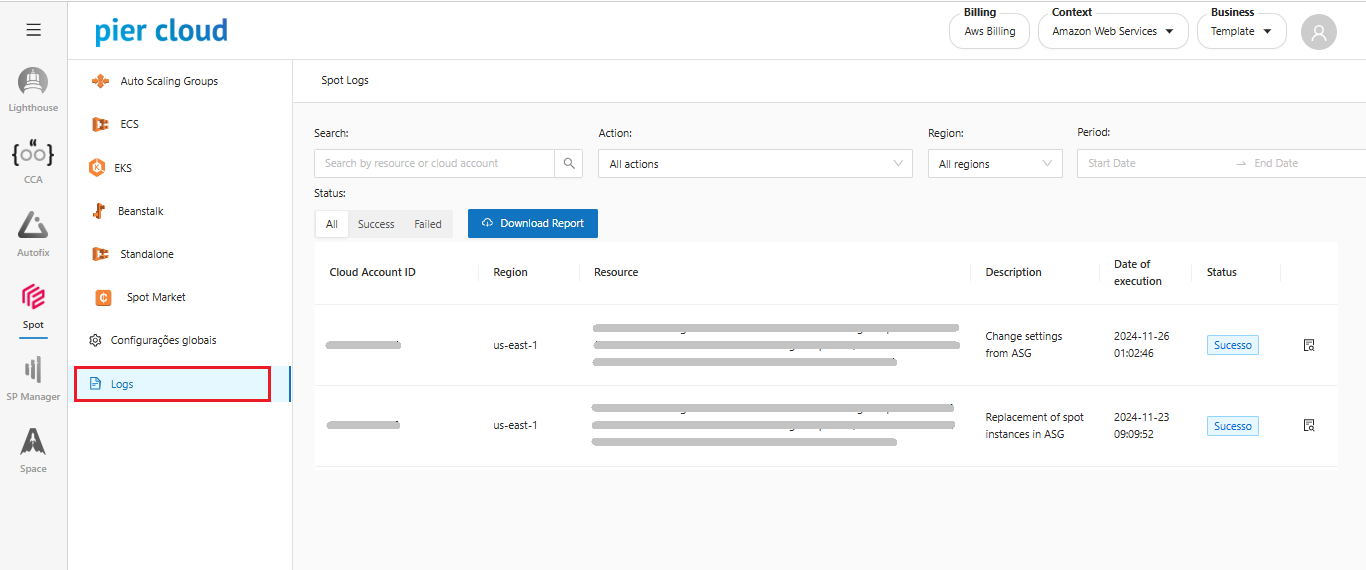Go to the CCA module icon
This screenshot has width=1366, height=570.
click(x=33, y=157)
